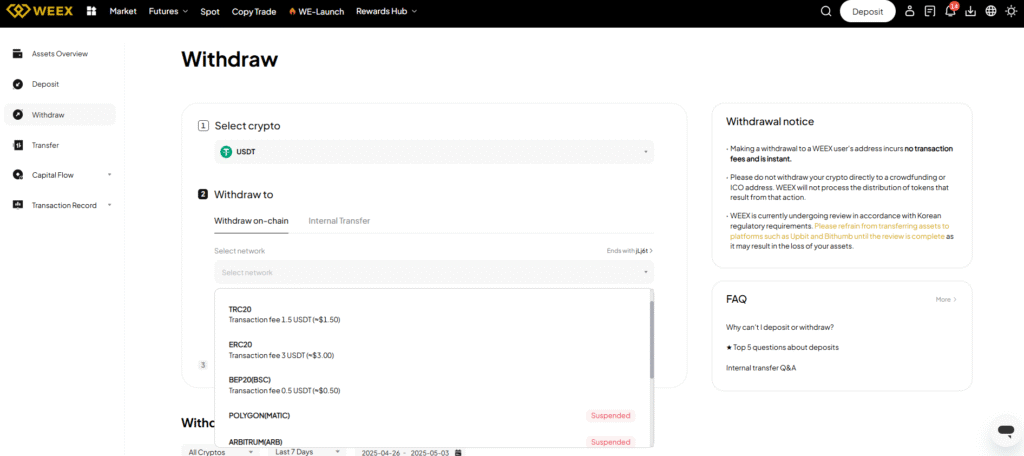Click the Suspended badge for POLYGON(MATIC)
The height and width of the screenshot is (456, 1024).
(x=611, y=415)
